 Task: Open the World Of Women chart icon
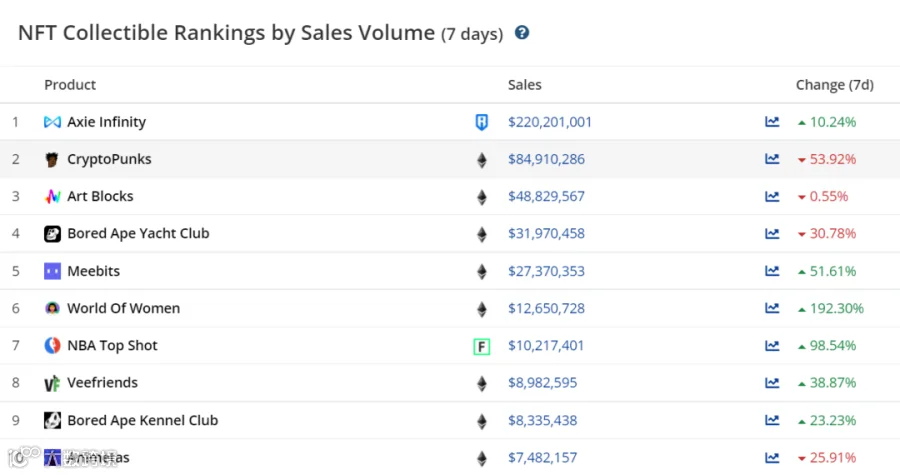click(772, 308)
